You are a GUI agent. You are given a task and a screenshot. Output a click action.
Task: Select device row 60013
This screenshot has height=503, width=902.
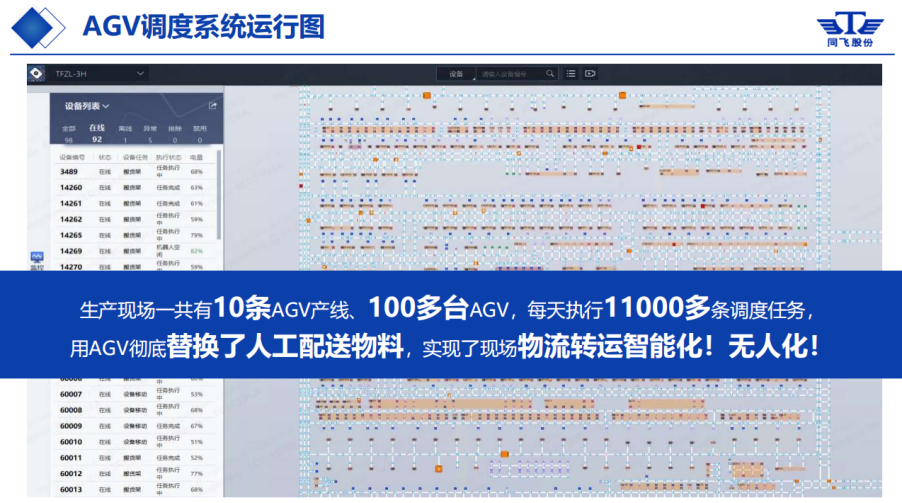[136, 489]
